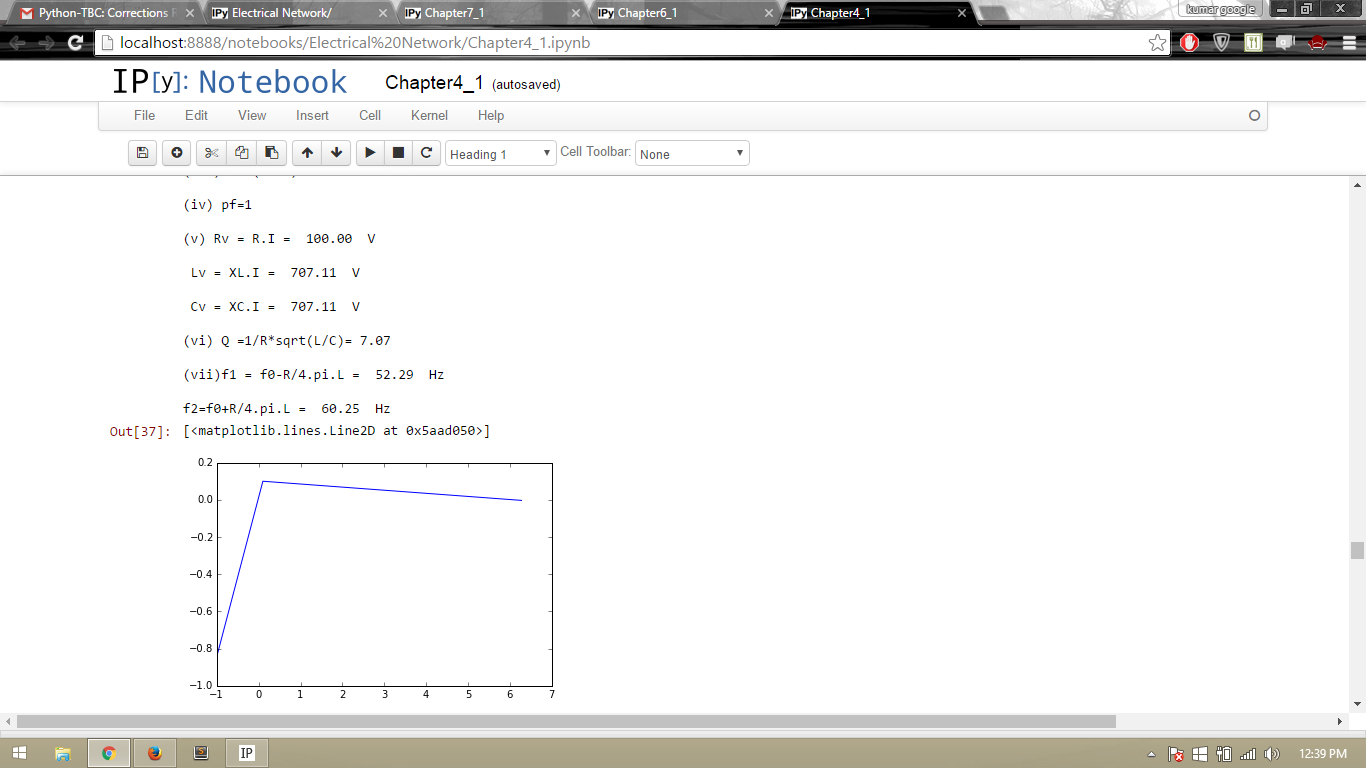This screenshot has height=768, width=1366.
Task: Run the cell with play button
Action: pos(370,153)
